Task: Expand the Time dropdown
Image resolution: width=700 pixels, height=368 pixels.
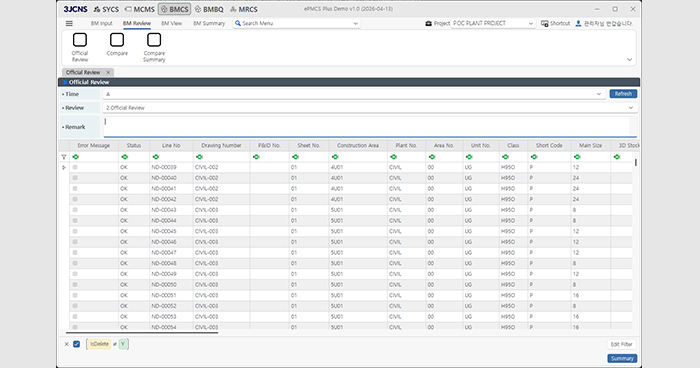Action: click(x=599, y=94)
